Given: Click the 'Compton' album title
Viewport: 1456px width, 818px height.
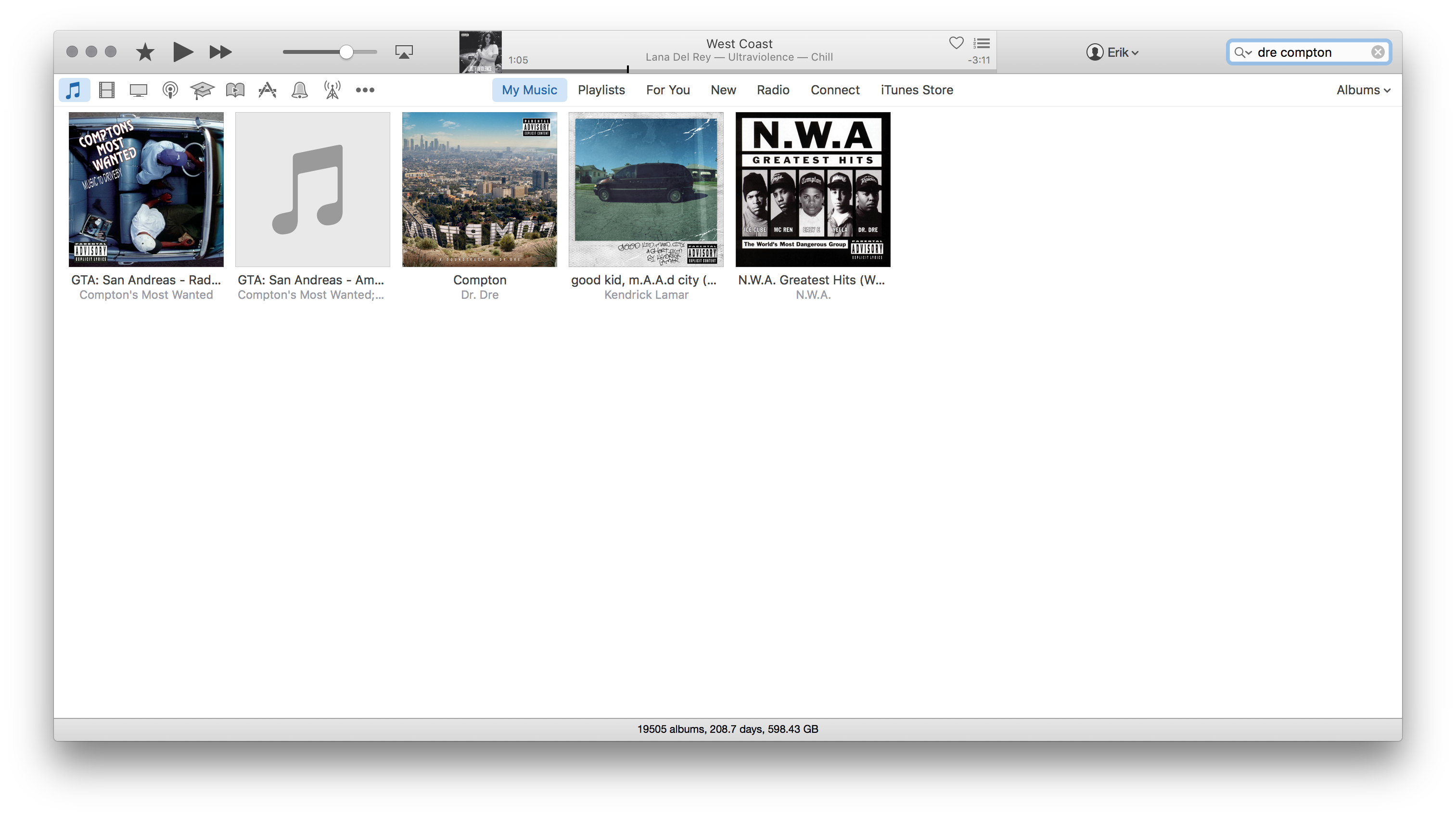Looking at the screenshot, I should [479, 280].
